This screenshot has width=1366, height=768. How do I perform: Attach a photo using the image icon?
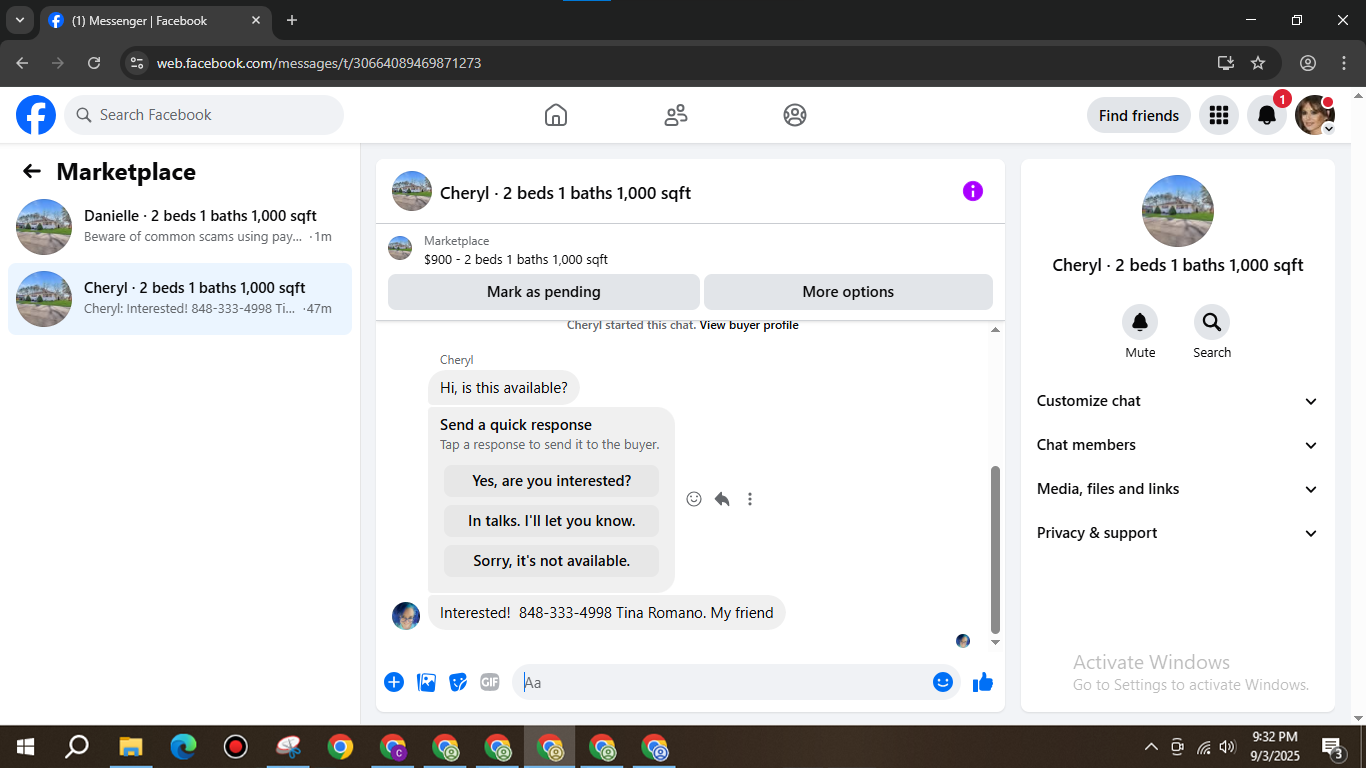pos(426,682)
